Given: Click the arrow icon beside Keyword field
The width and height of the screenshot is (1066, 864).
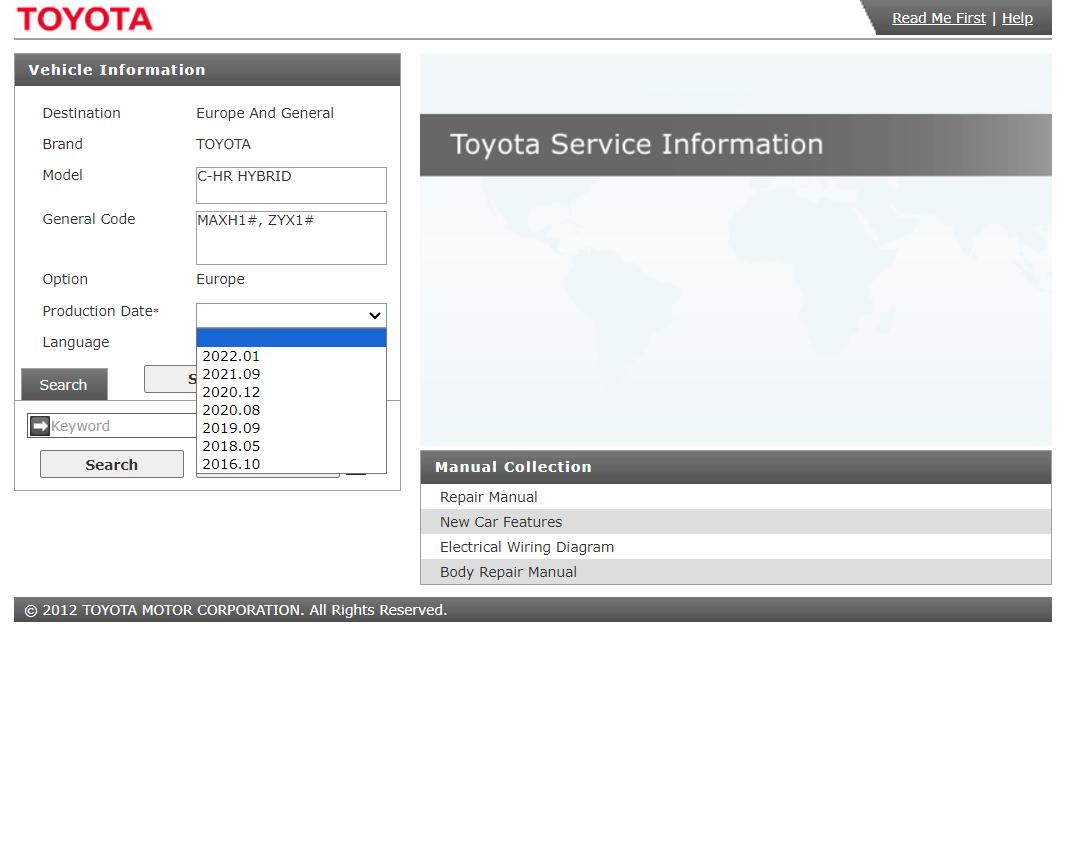Looking at the screenshot, I should point(40,426).
